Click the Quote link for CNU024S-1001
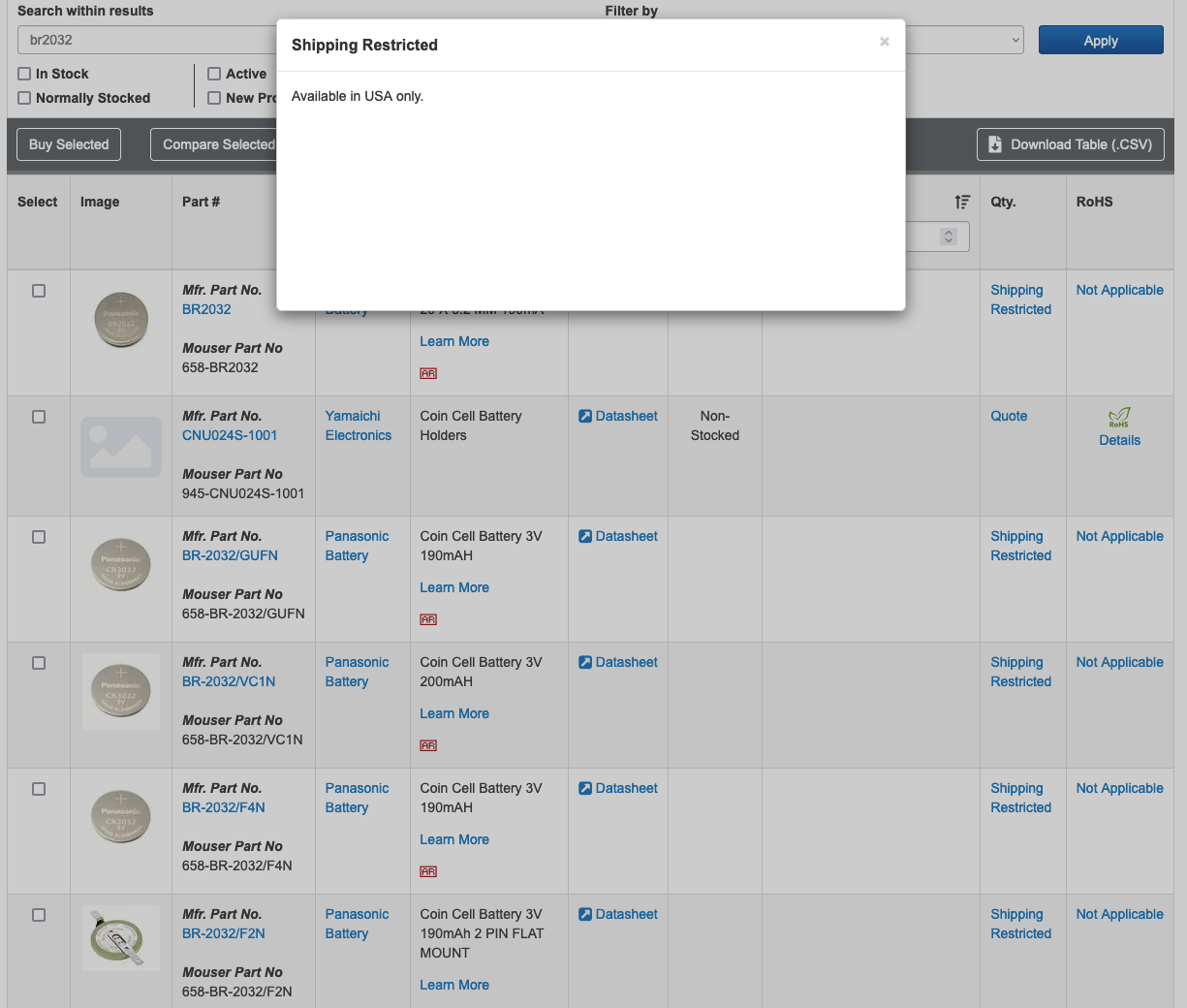The image size is (1187, 1008). click(x=1009, y=416)
